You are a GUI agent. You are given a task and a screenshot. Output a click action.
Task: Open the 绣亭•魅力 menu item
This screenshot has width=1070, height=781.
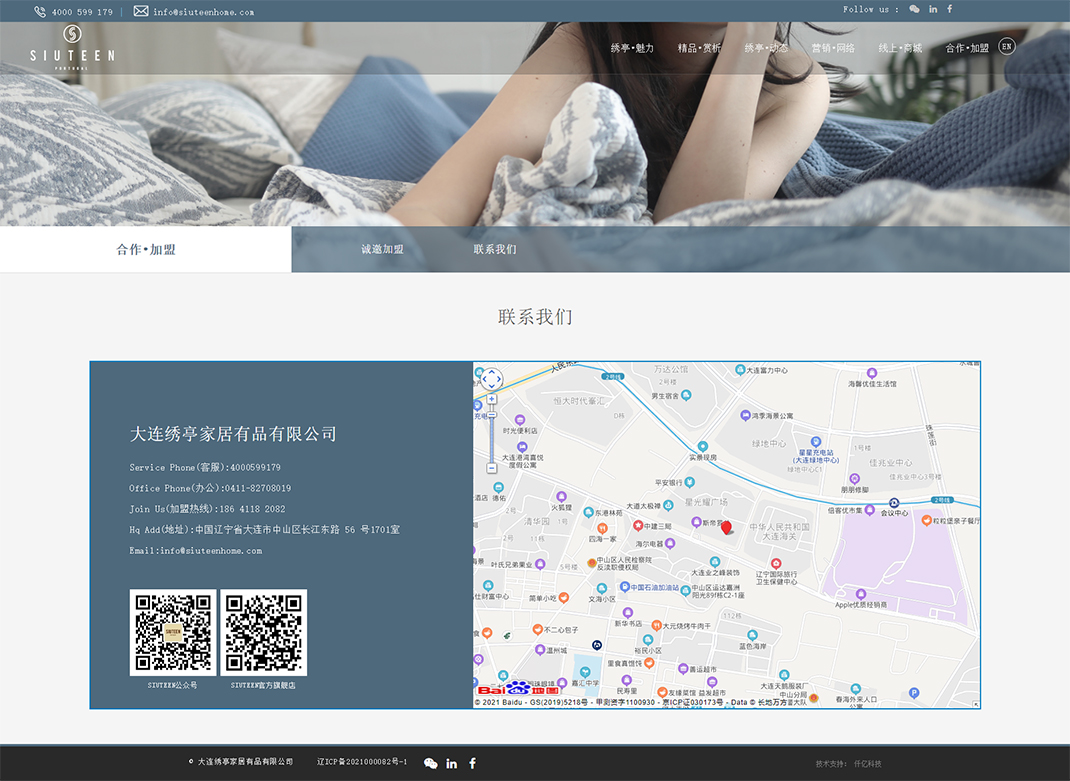pos(632,48)
